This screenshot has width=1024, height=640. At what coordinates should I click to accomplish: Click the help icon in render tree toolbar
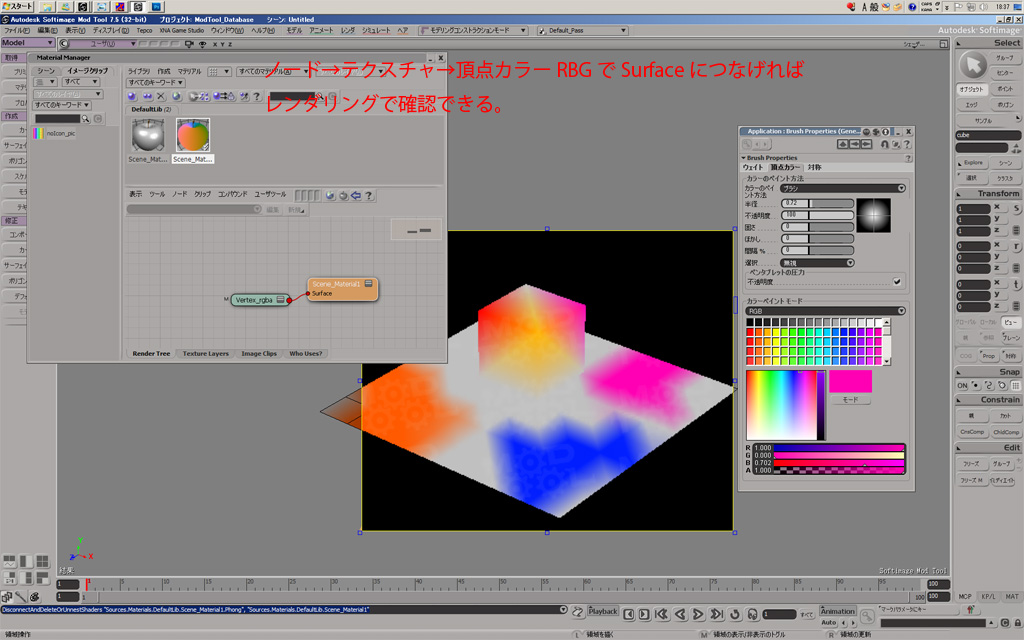coord(369,195)
